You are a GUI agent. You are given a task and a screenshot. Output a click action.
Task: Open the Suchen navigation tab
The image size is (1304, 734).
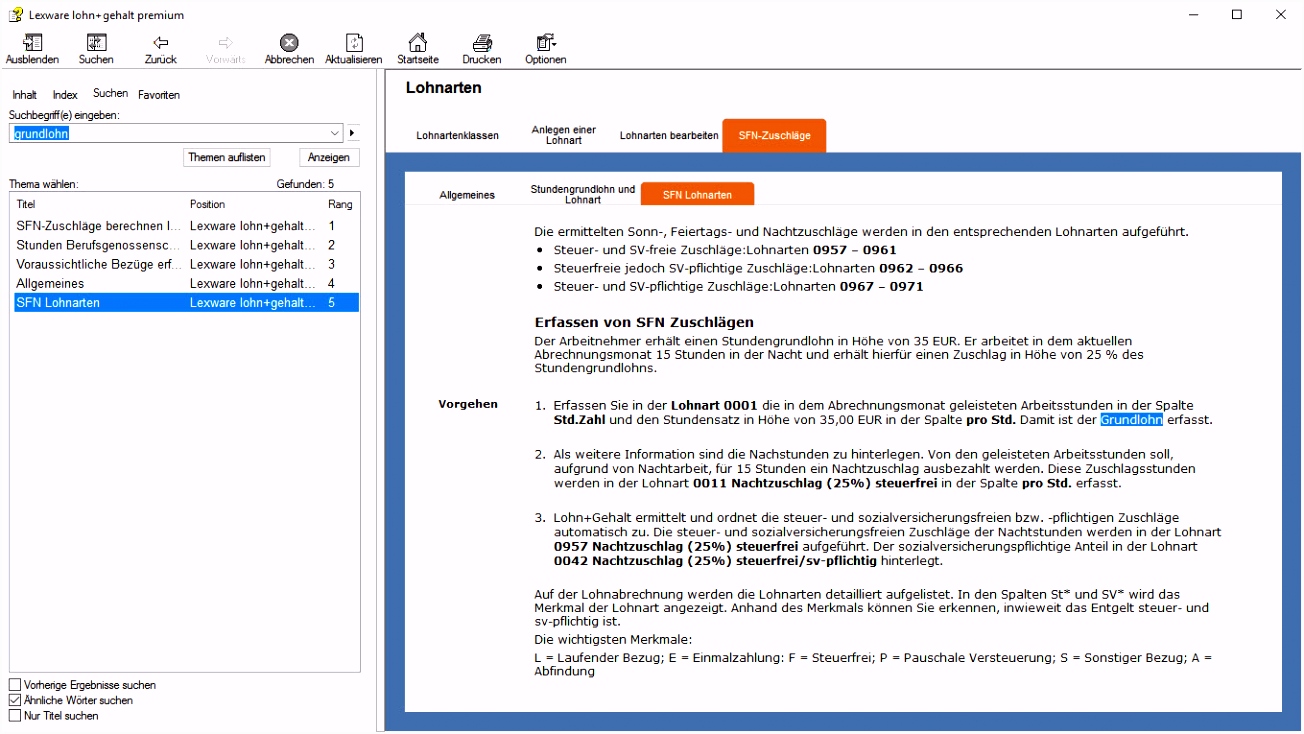(110, 93)
